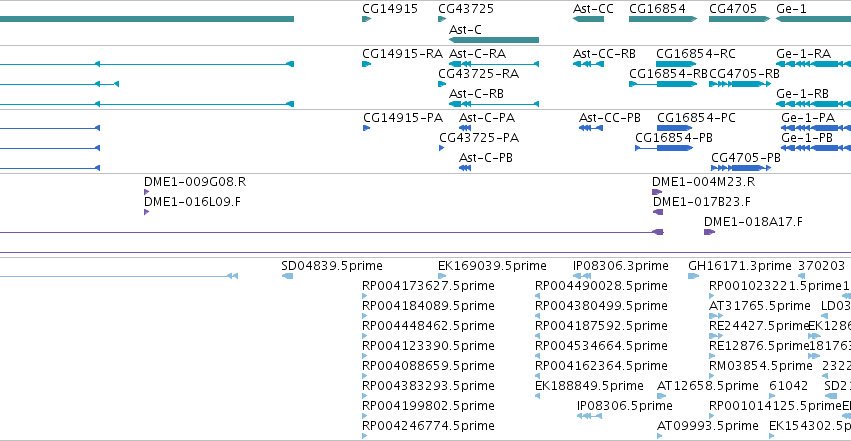Click the CG16854 gene bar
This screenshot has height=441, width=851.
pyautogui.click(x=663, y=19)
